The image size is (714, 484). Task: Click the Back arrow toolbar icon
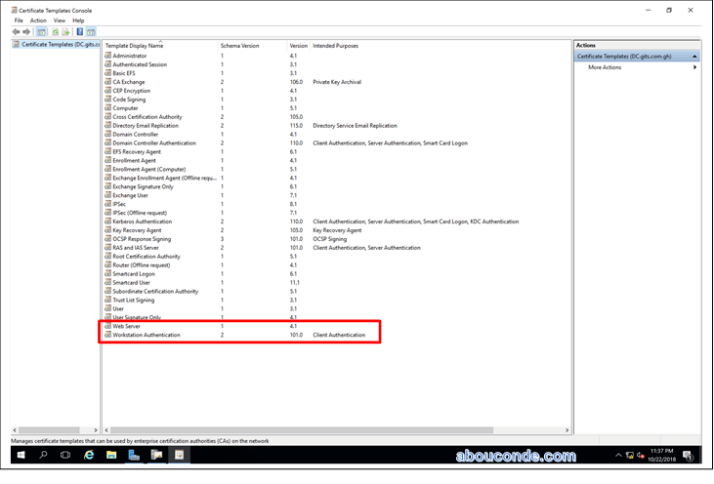(16, 32)
